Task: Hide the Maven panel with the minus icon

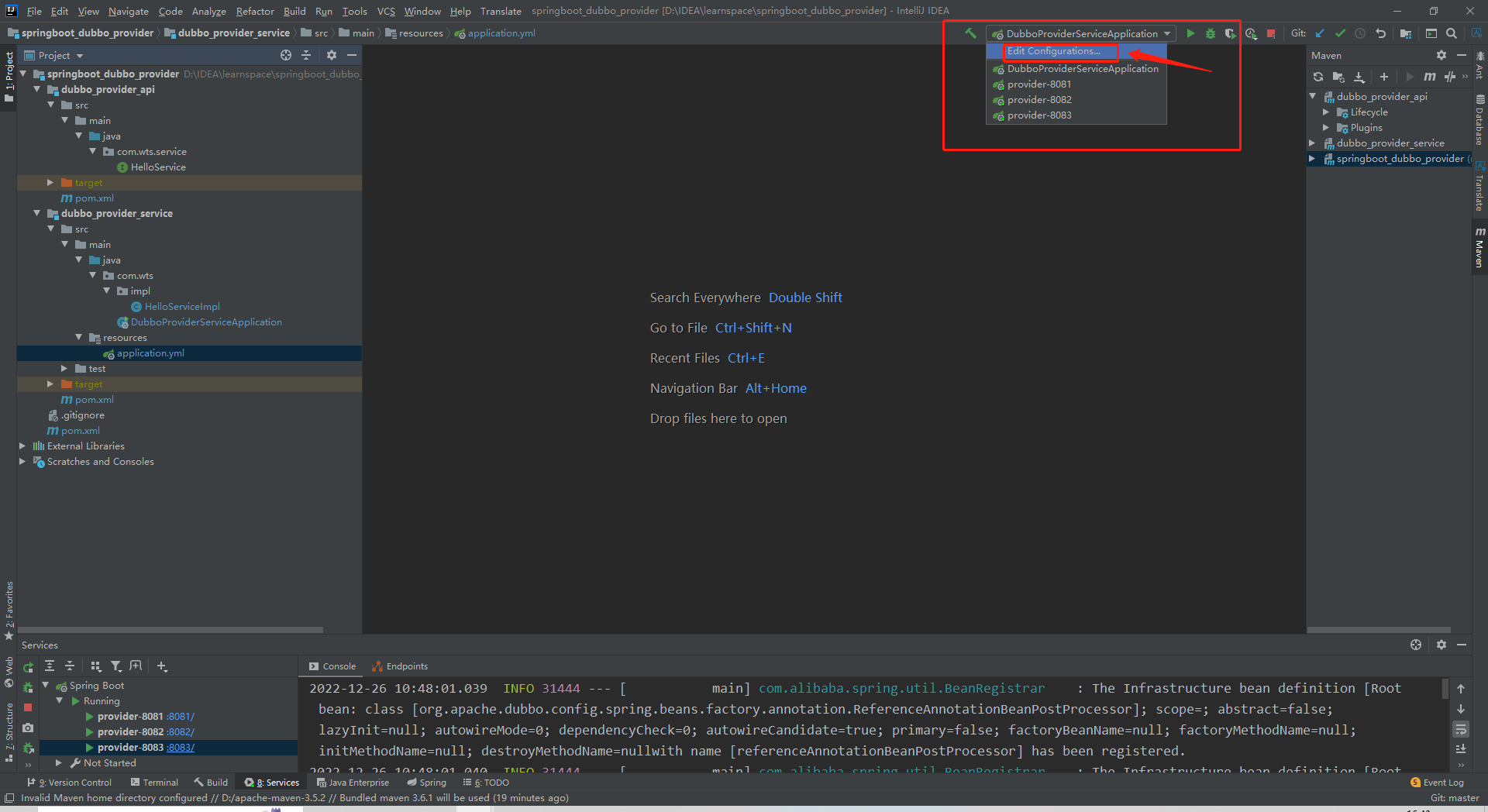Action: pyautogui.click(x=1462, y=55)
